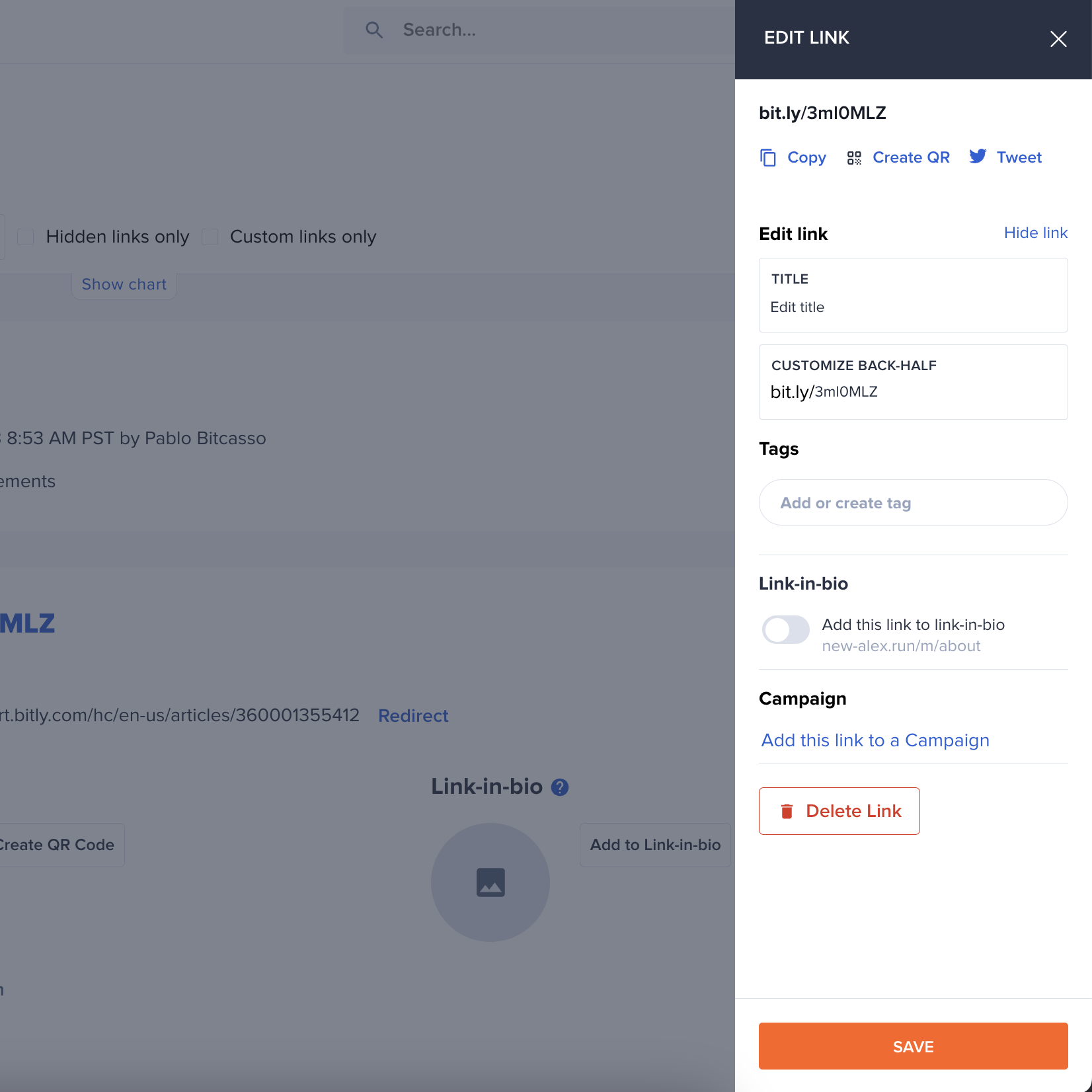
Task: Check Hidden links only
Action: pos(26,237)
